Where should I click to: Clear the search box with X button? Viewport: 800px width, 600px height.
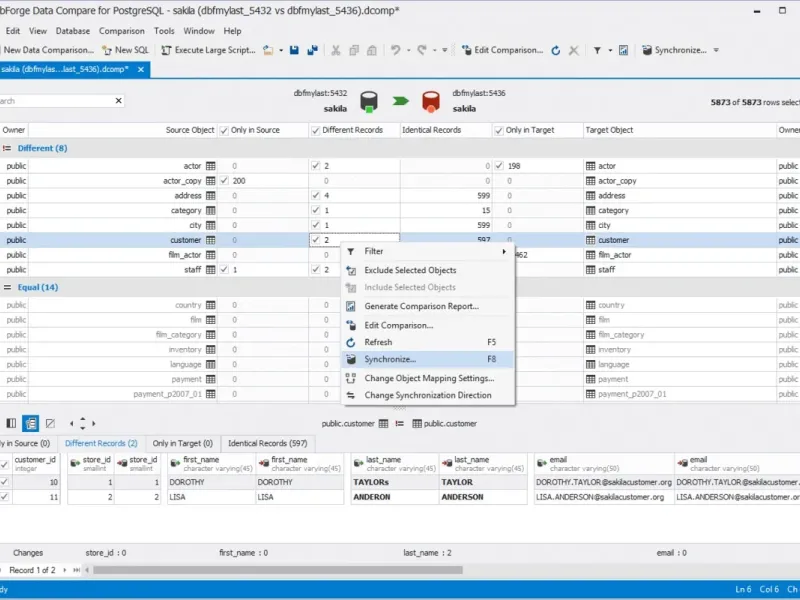[118, 101]
